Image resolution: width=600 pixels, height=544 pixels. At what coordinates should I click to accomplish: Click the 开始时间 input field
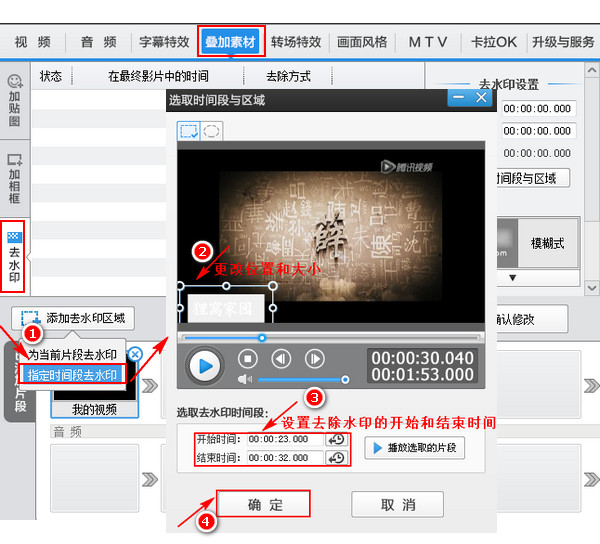pyautogui.click(x=285, y=440)
